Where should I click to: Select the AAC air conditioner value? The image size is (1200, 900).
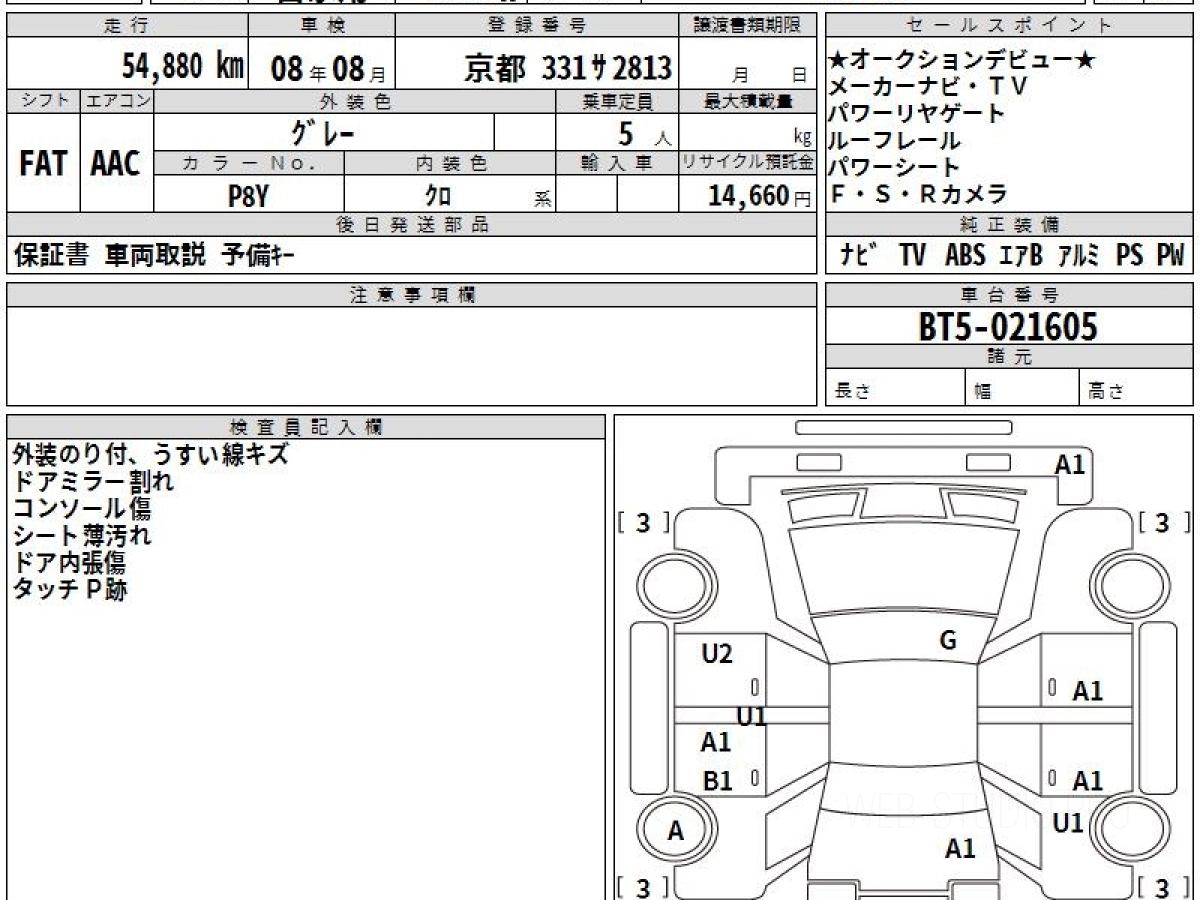[x=116, y=163]
